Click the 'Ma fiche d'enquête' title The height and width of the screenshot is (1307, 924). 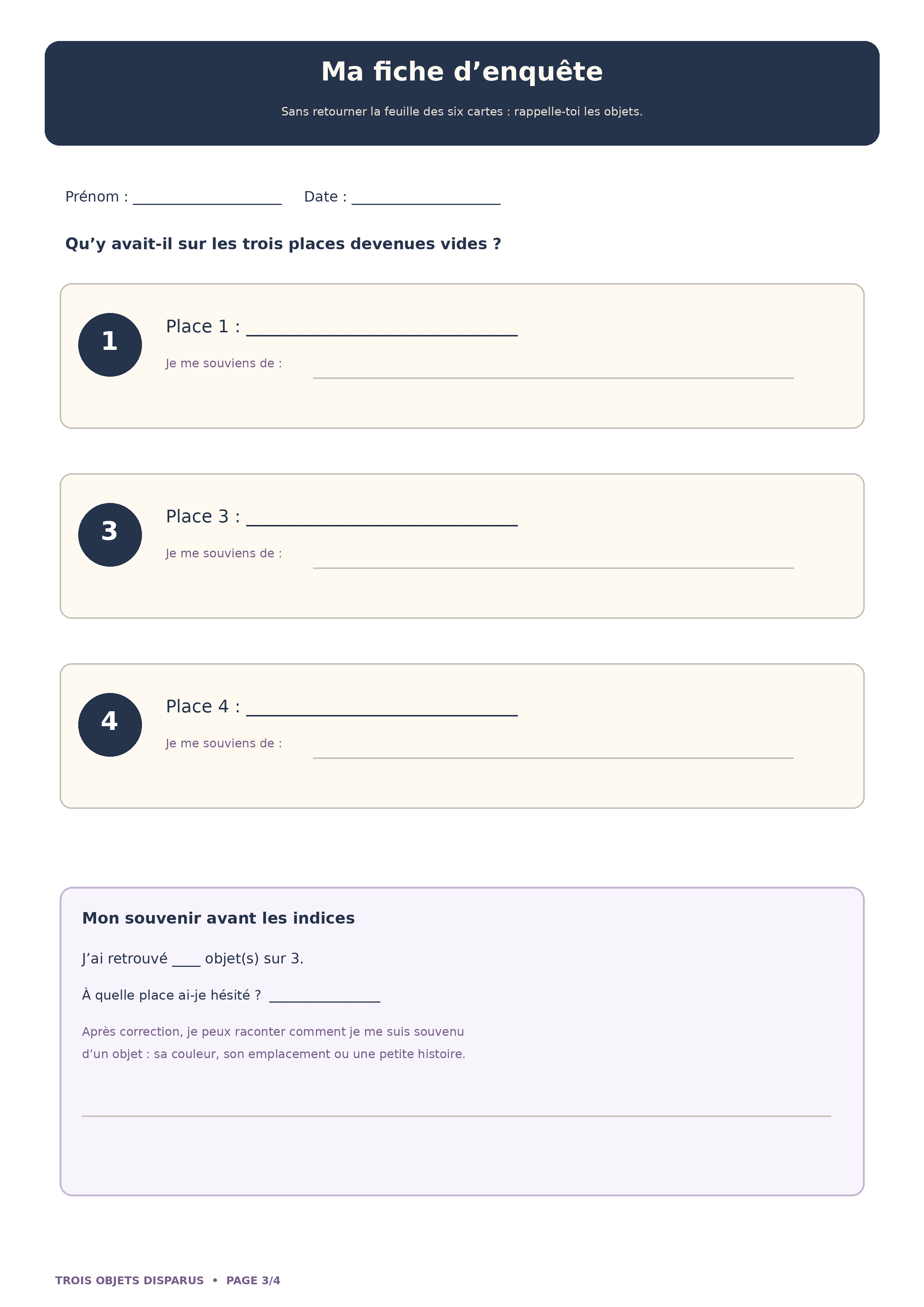[462, 72]
